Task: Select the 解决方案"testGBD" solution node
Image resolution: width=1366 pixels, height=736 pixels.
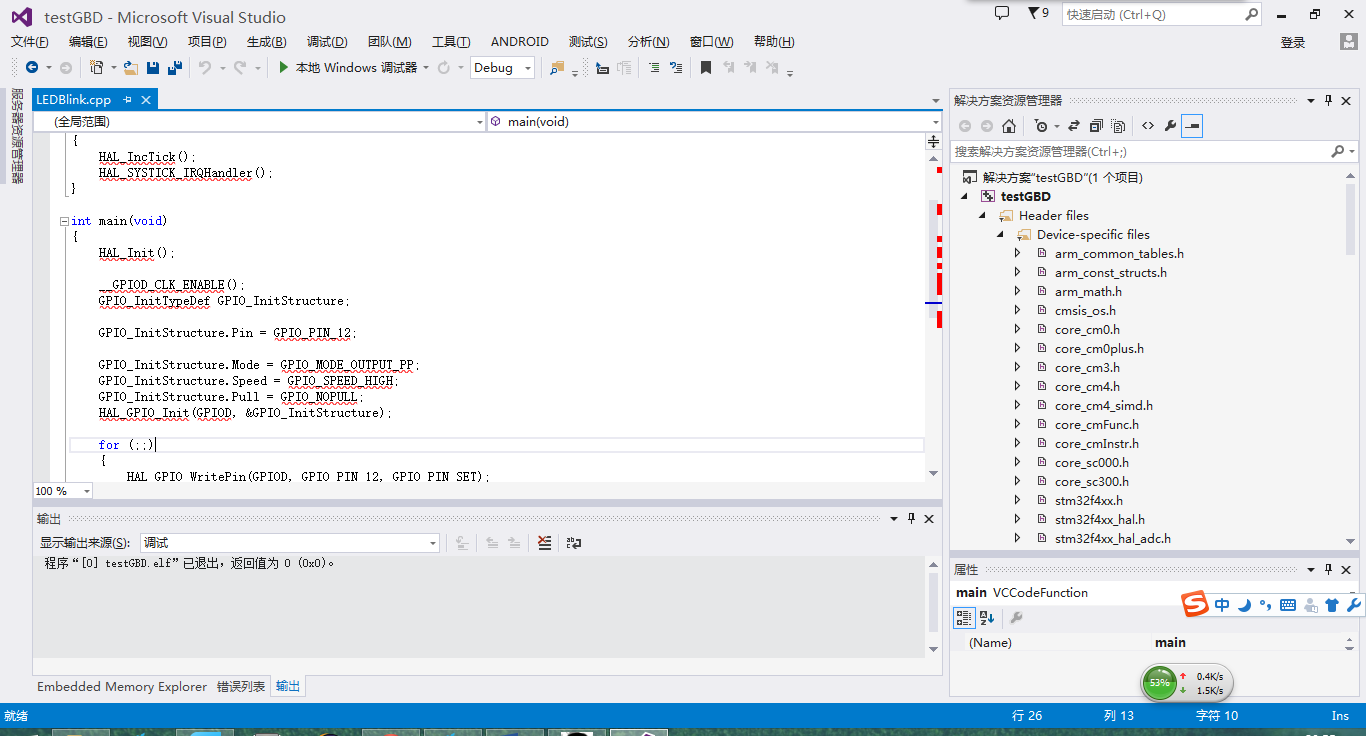Action: point(1062,178)
